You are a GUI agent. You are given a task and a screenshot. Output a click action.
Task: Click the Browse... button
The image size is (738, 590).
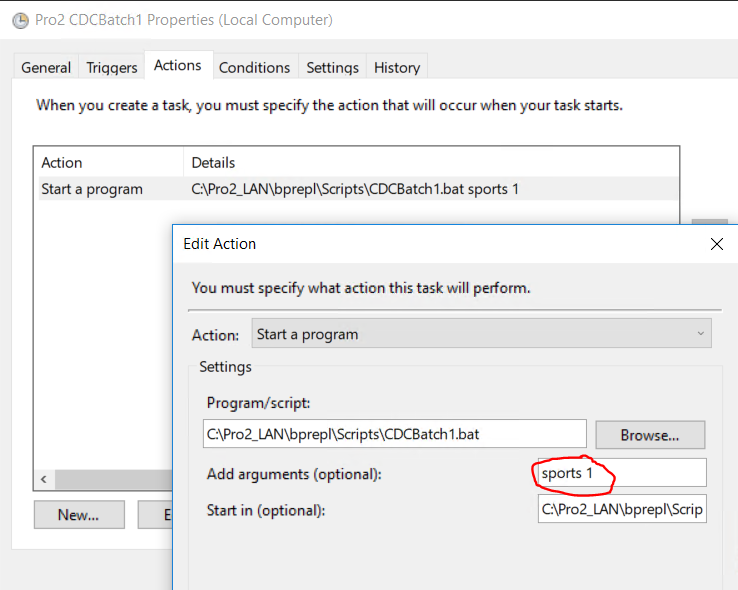click(x=650, y=435)
